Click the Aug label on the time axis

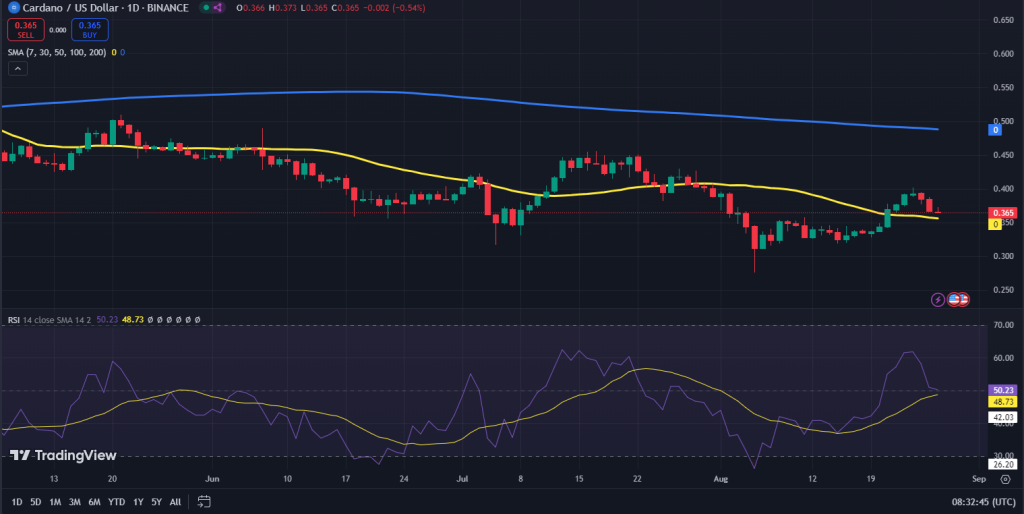(x=721, y=479)
